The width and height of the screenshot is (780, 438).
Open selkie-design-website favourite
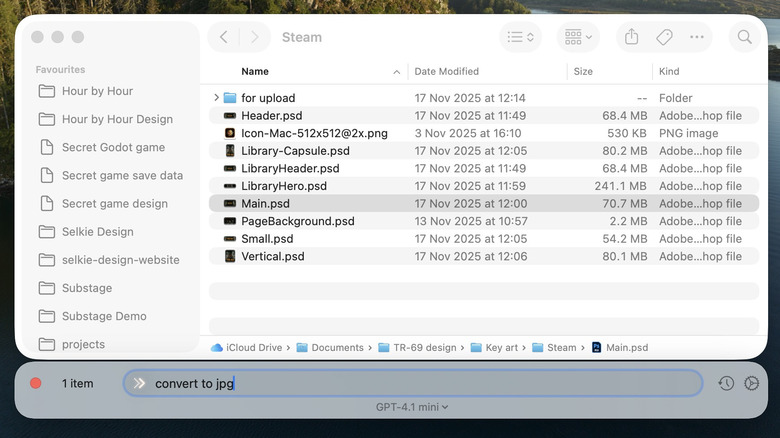tap(108, 260)
